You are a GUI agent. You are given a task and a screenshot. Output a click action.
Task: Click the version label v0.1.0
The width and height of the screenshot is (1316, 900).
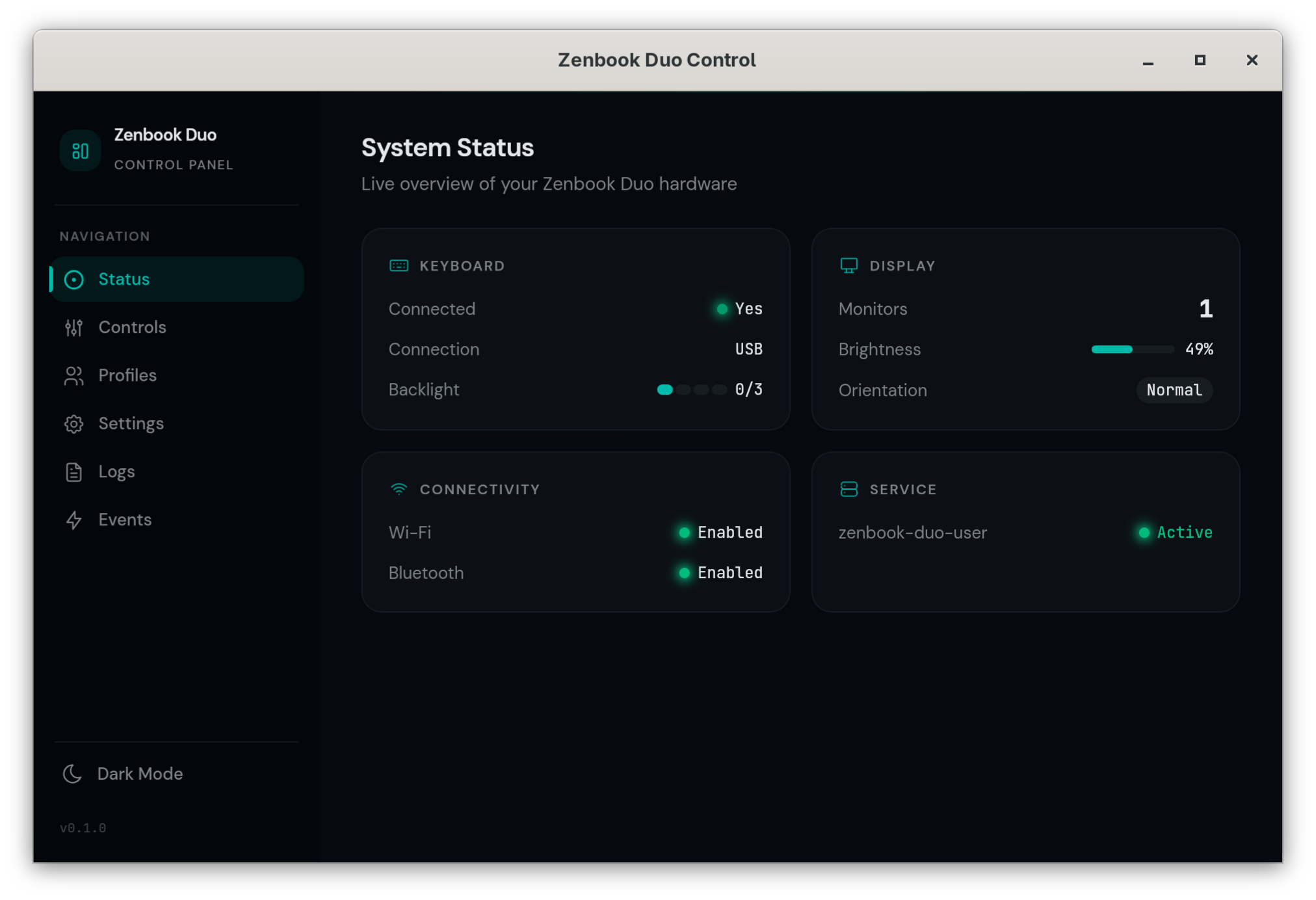click(x=83, y=828)
